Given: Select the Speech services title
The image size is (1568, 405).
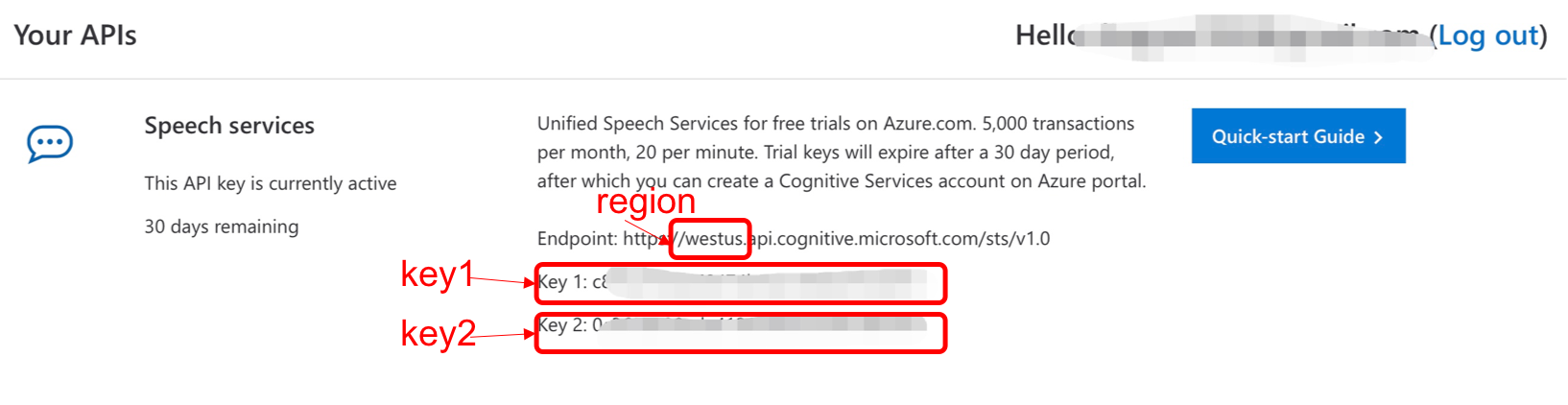Looking at the screenshot, I should tap(229, 126).
